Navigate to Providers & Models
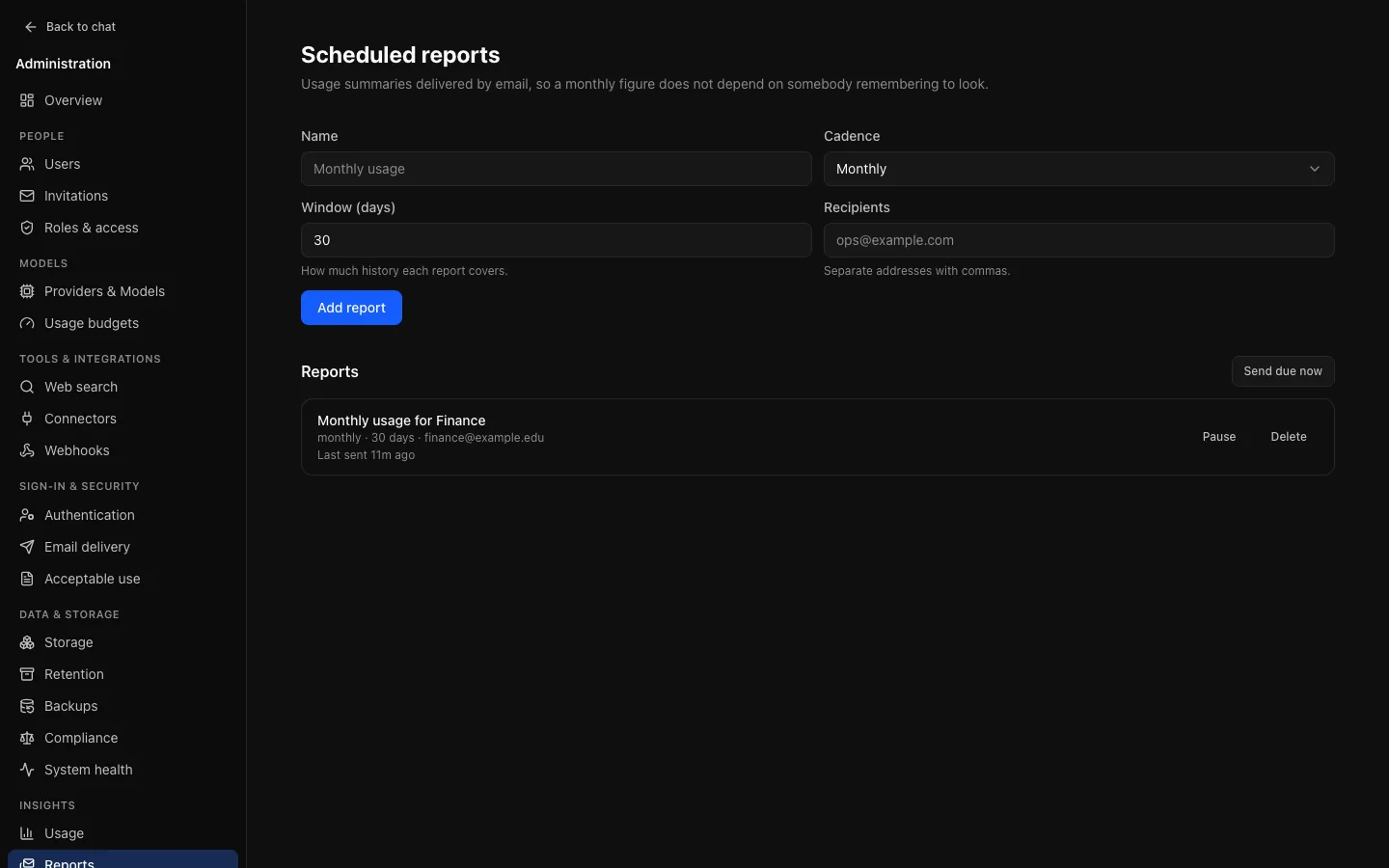This screenshot has width=1389, height=868. 123,291
